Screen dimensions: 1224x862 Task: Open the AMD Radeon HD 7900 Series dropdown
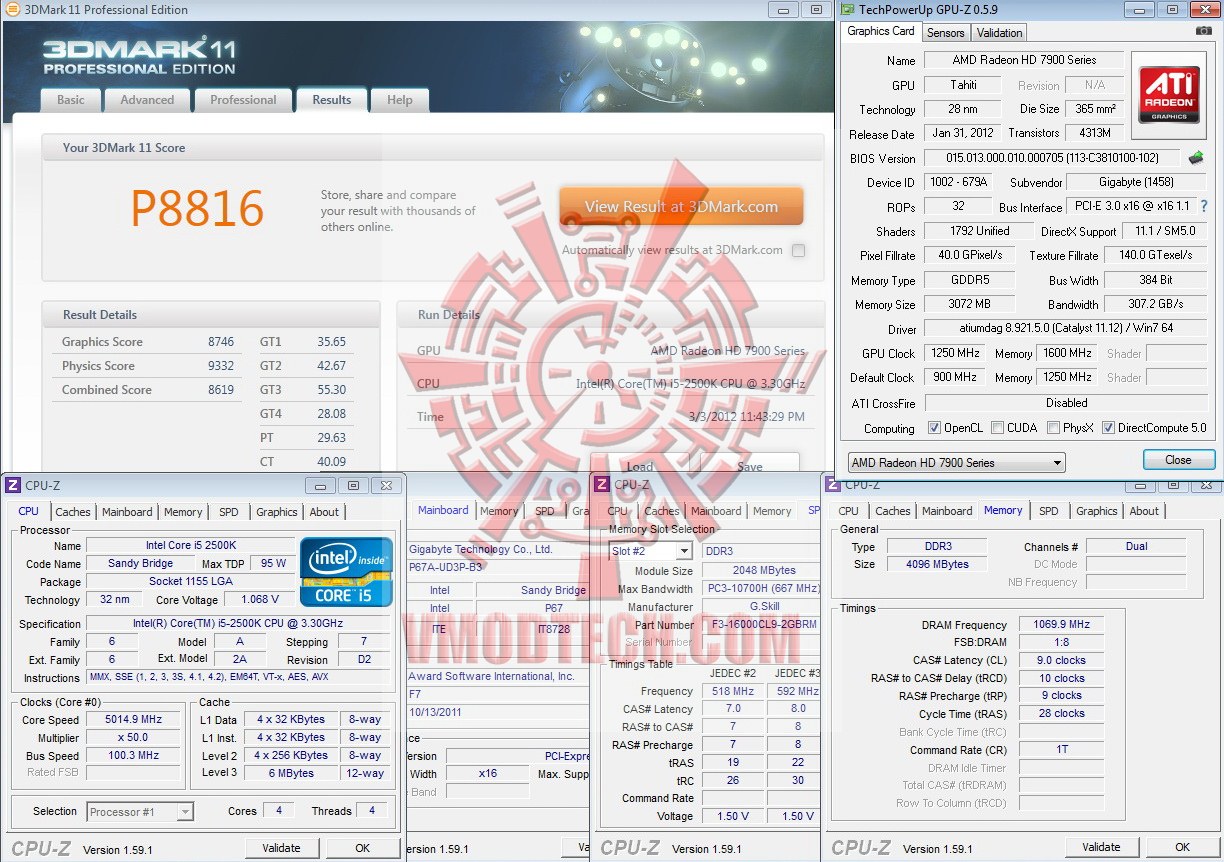click(956, 463)
